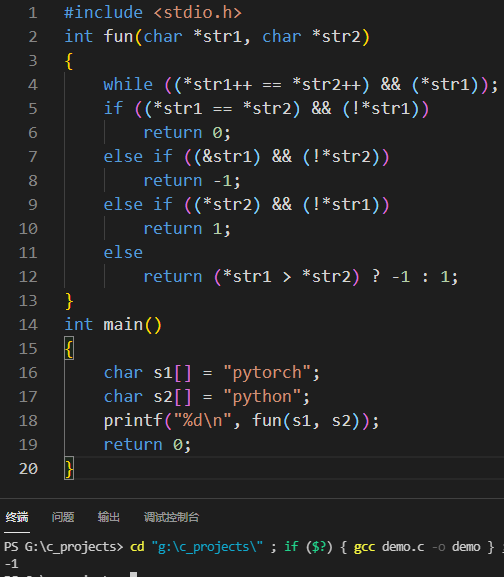Click 'gcc' in the terminal command
The width and height of the screenshot is (504, 577).
(364, 547)
